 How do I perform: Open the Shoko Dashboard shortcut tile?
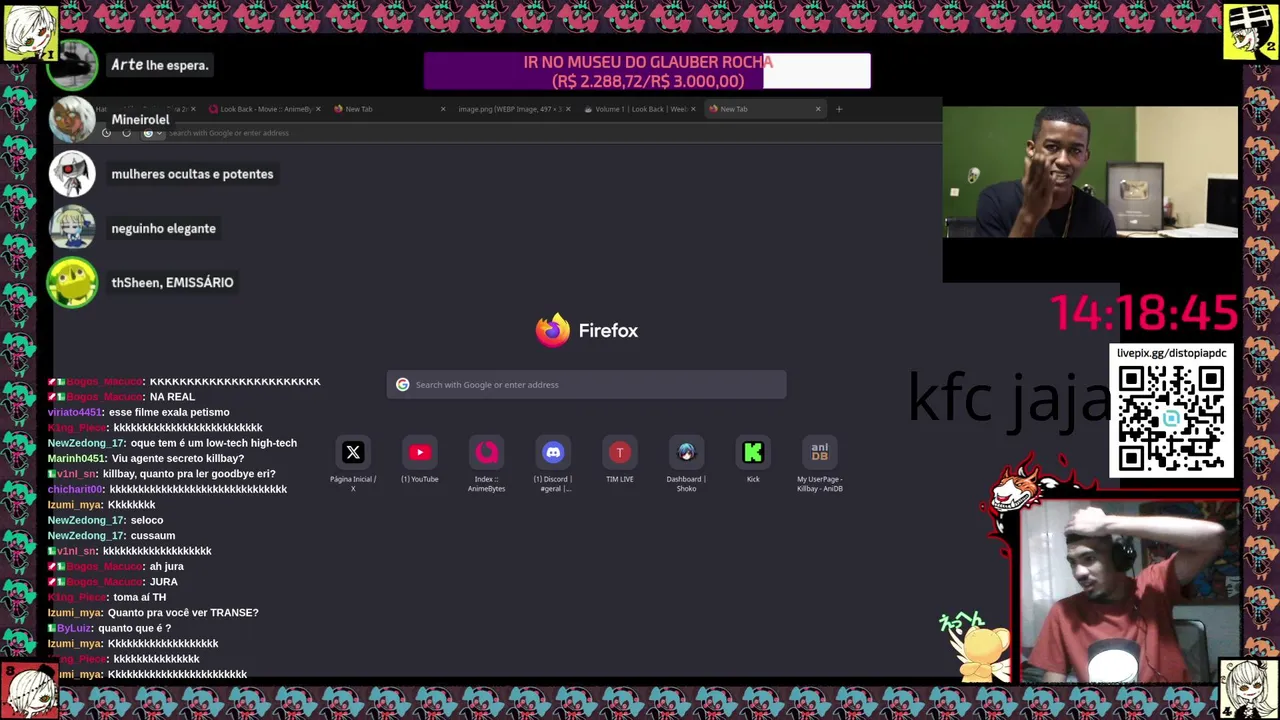[x=686, y=453]
